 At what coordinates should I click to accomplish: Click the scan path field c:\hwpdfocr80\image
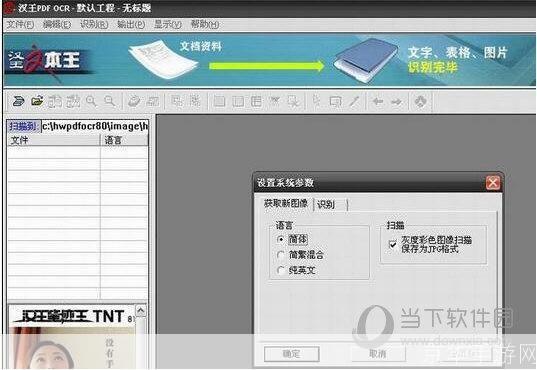pyautogui.click(x=95, y=126)
